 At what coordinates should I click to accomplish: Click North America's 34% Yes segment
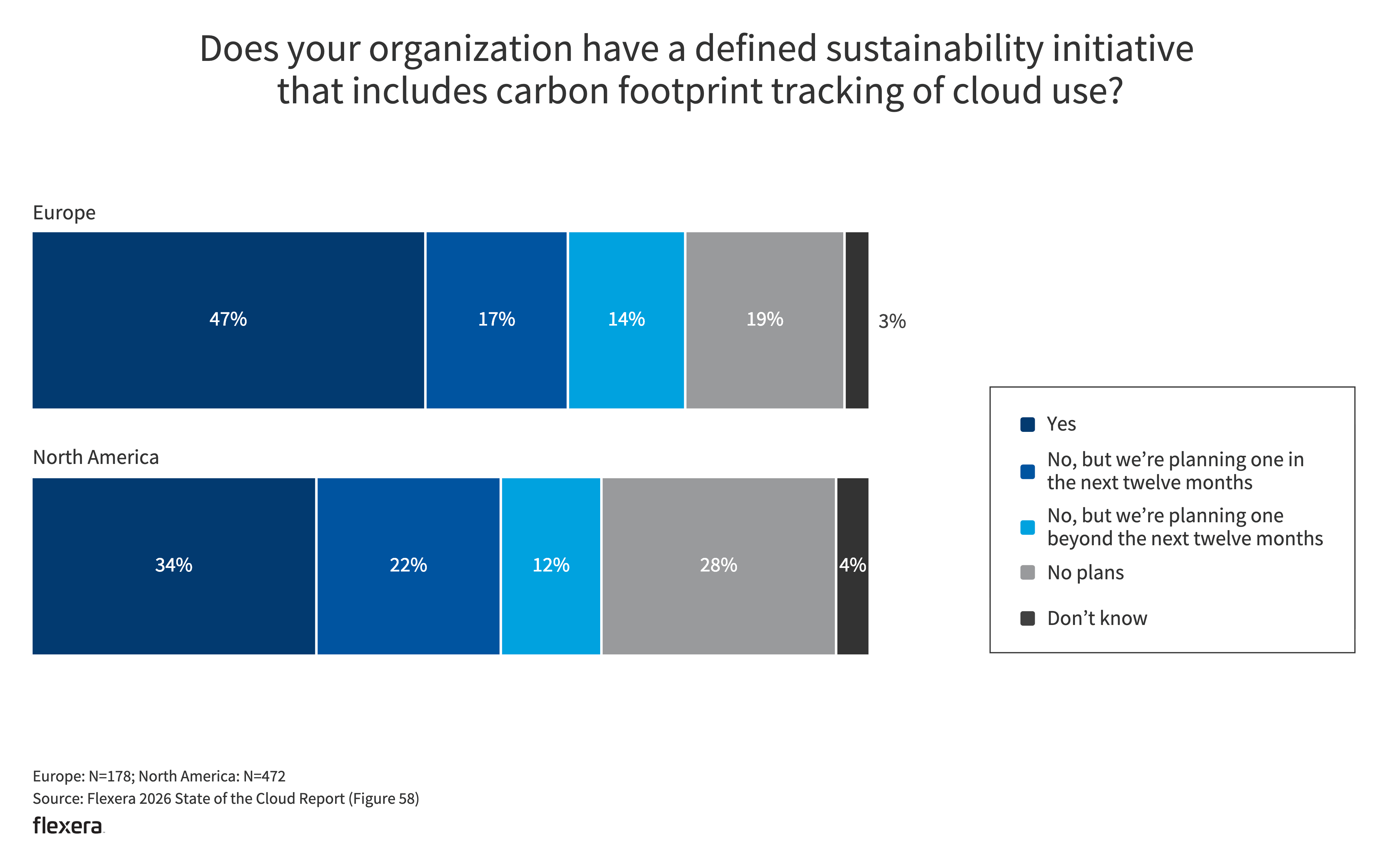pos(174,566)
